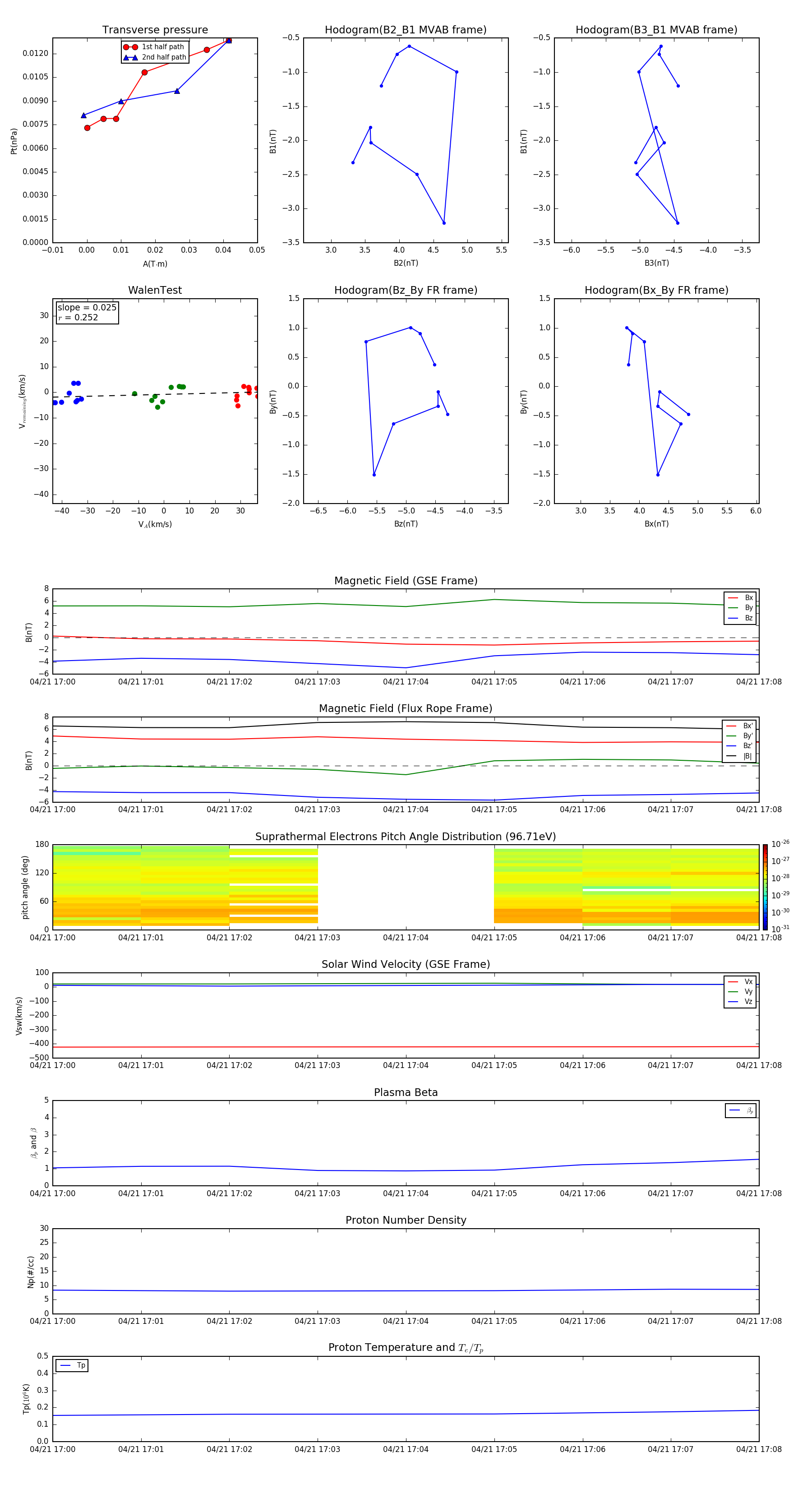Click the green cluster in the WalenTest plot
Image resolution: width=812 pixels, height=1489 pixels.
159,396
